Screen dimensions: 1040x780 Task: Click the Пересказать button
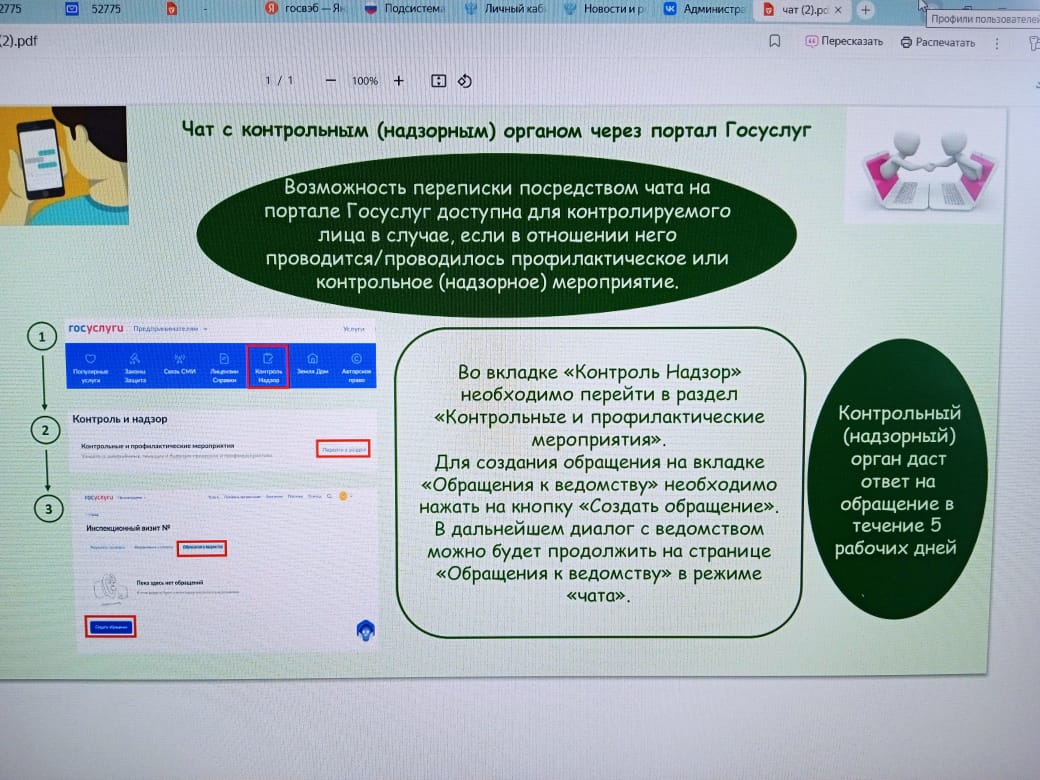[844, 41]
